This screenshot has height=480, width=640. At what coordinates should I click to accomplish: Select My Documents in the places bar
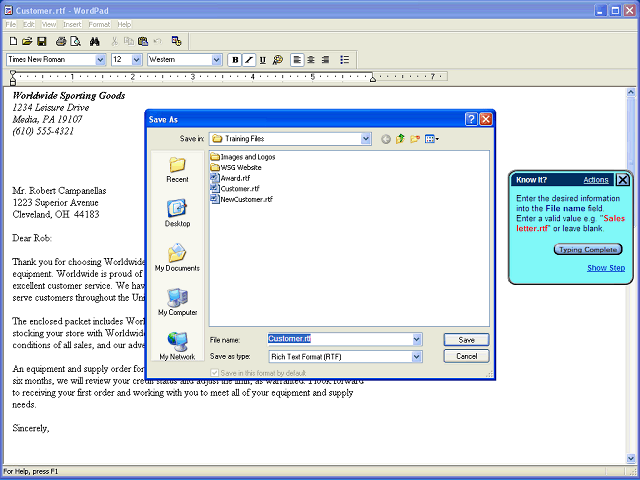[178, 257]
